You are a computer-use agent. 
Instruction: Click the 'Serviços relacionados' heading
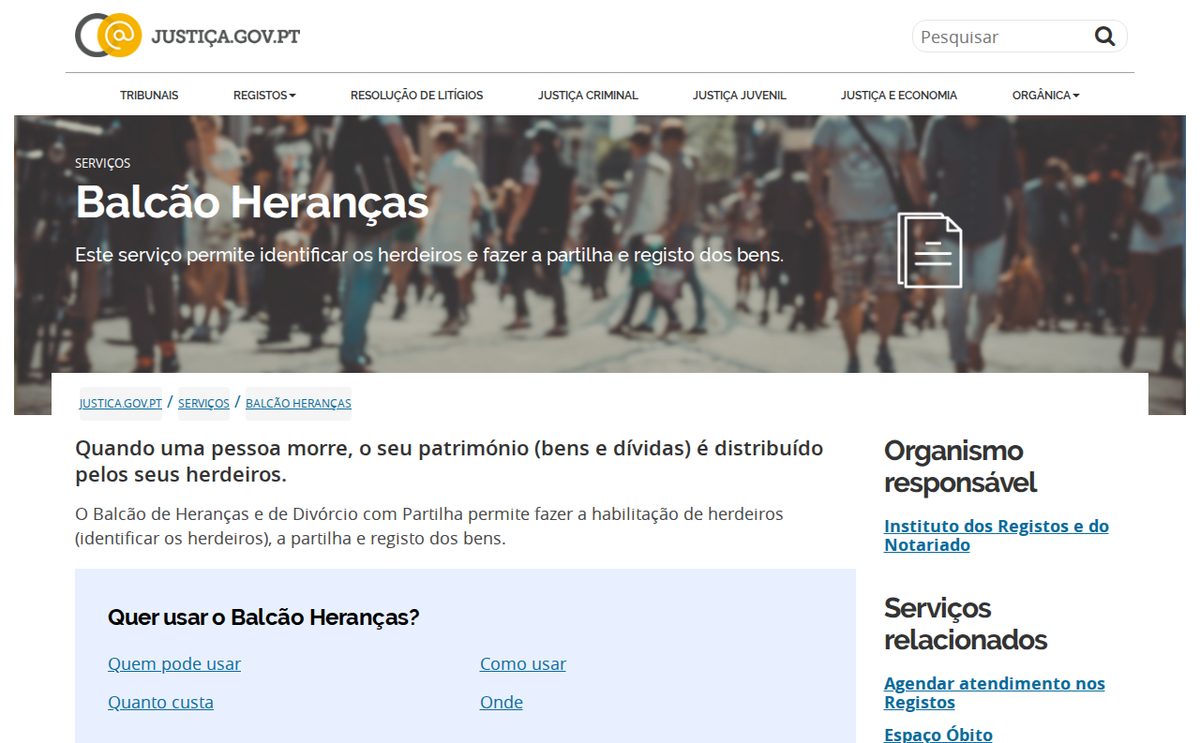(x=965, y=624)
